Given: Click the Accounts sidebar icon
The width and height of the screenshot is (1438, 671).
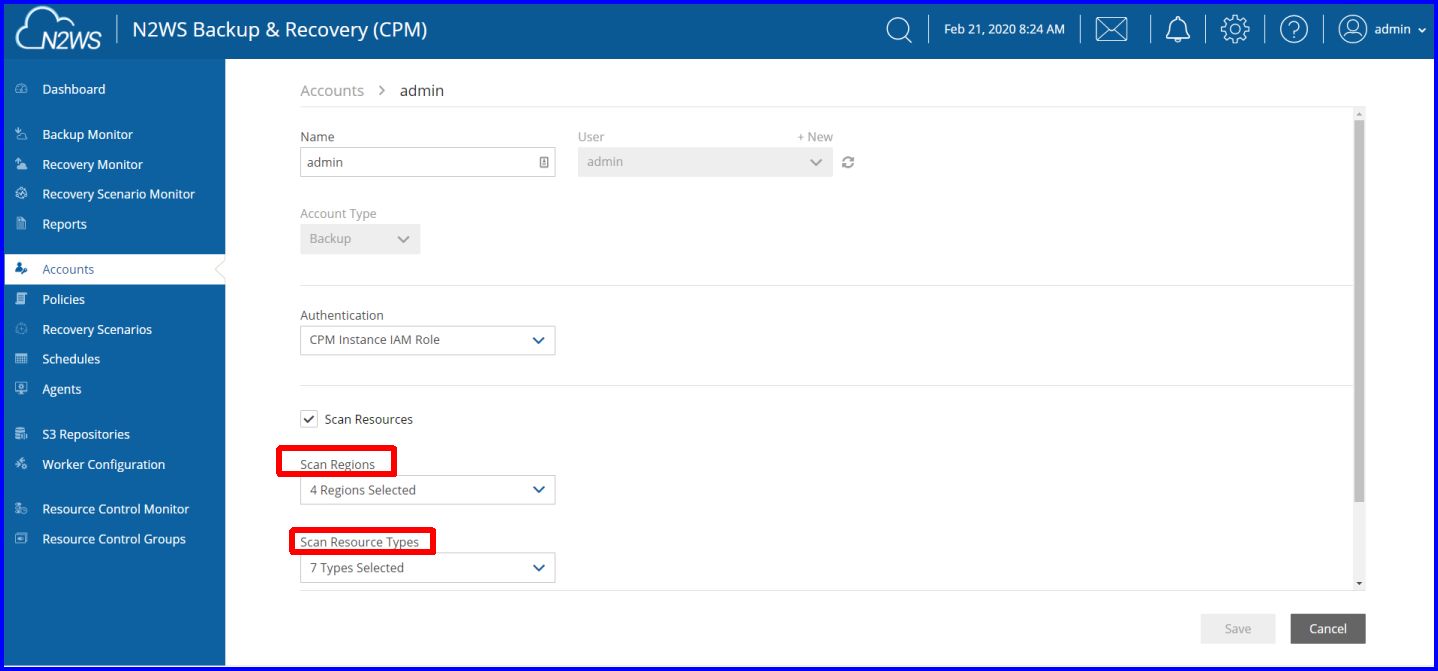Looking at the screenshot, I should (x=21, y=269).
